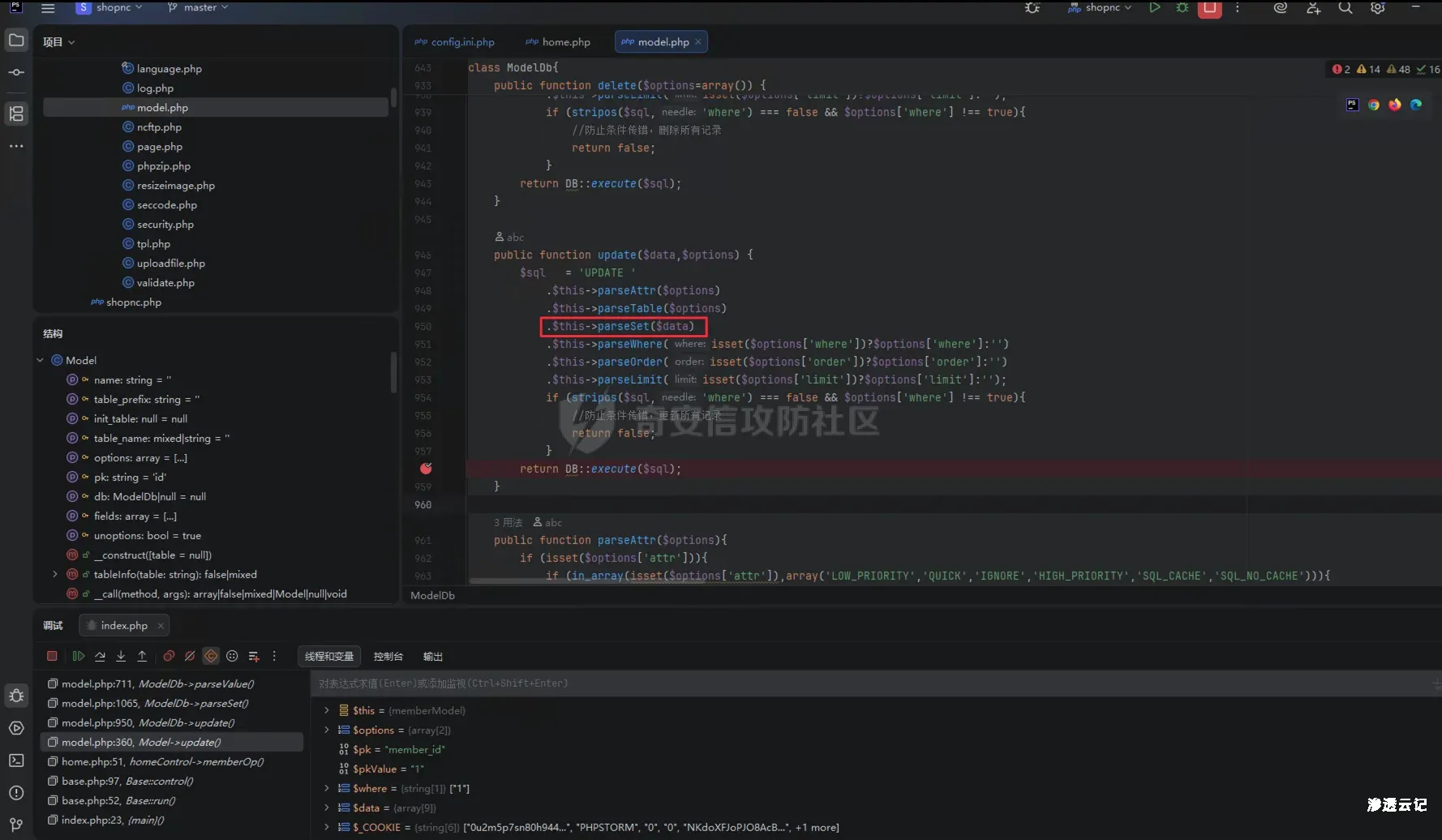Image resolution: width=1442 pixels, height=840 pixels.
Task: Open the master branch dropdown
Action: (199, 7)
